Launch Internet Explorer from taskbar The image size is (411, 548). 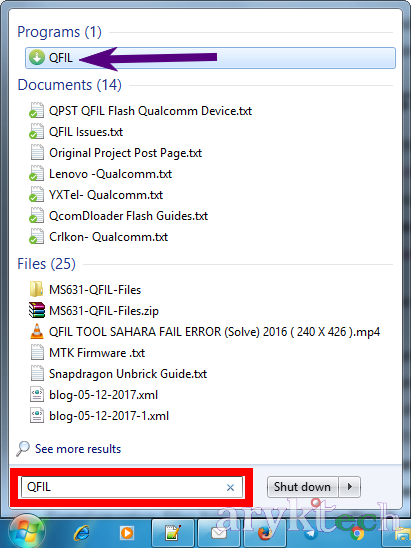(81, 533)
